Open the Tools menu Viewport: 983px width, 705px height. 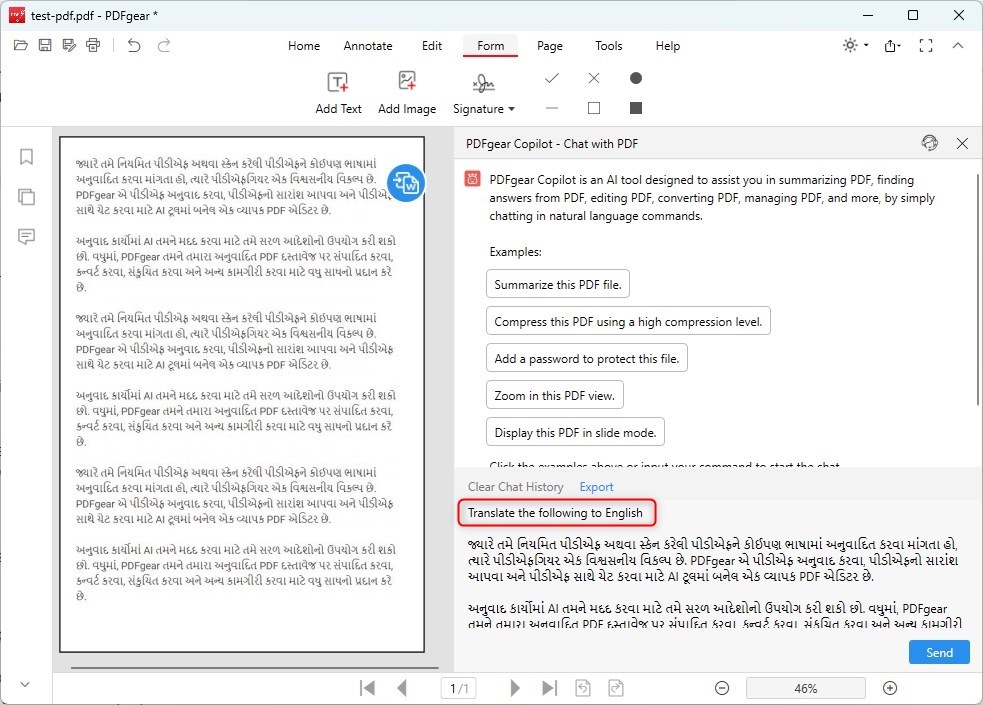pyautogui.click(x=609, y=45)
